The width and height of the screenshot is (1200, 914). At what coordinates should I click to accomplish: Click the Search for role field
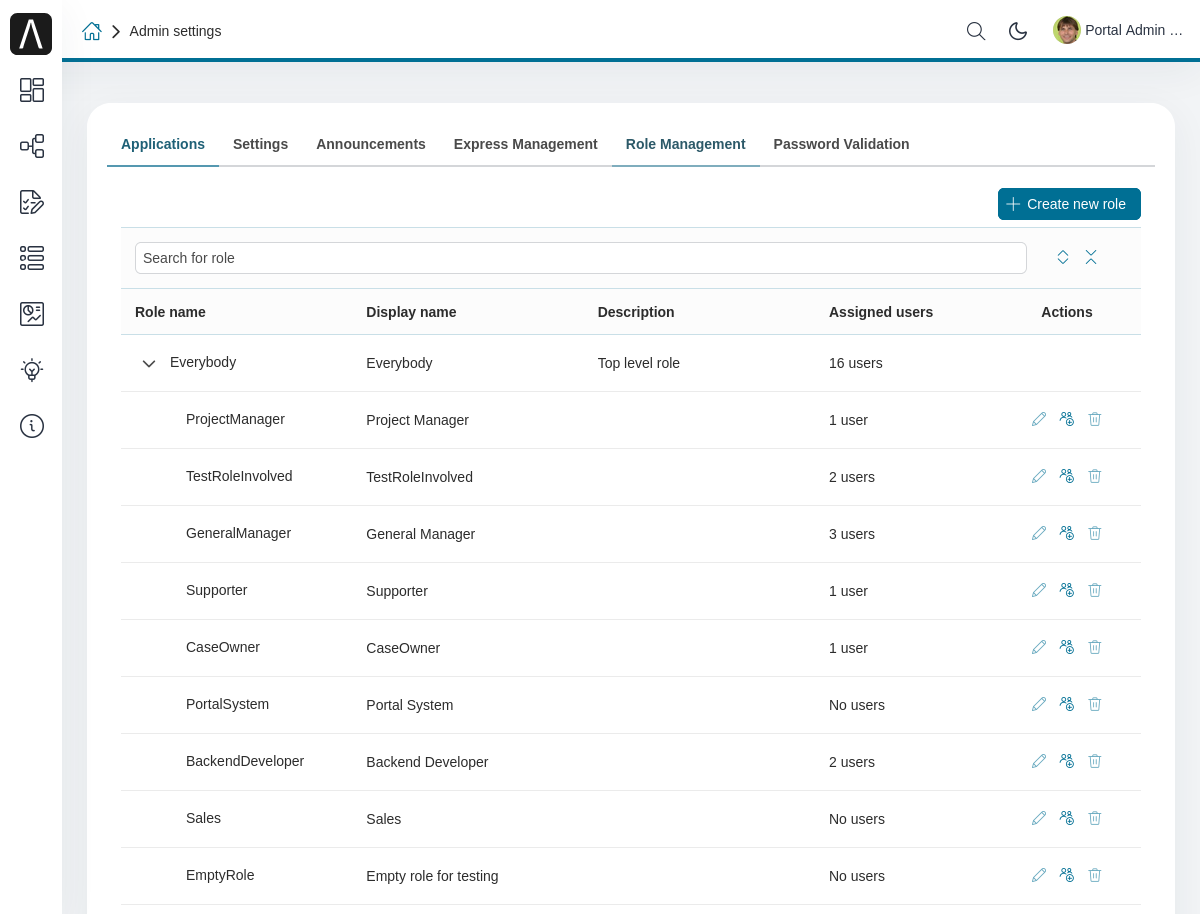[580, 258]
